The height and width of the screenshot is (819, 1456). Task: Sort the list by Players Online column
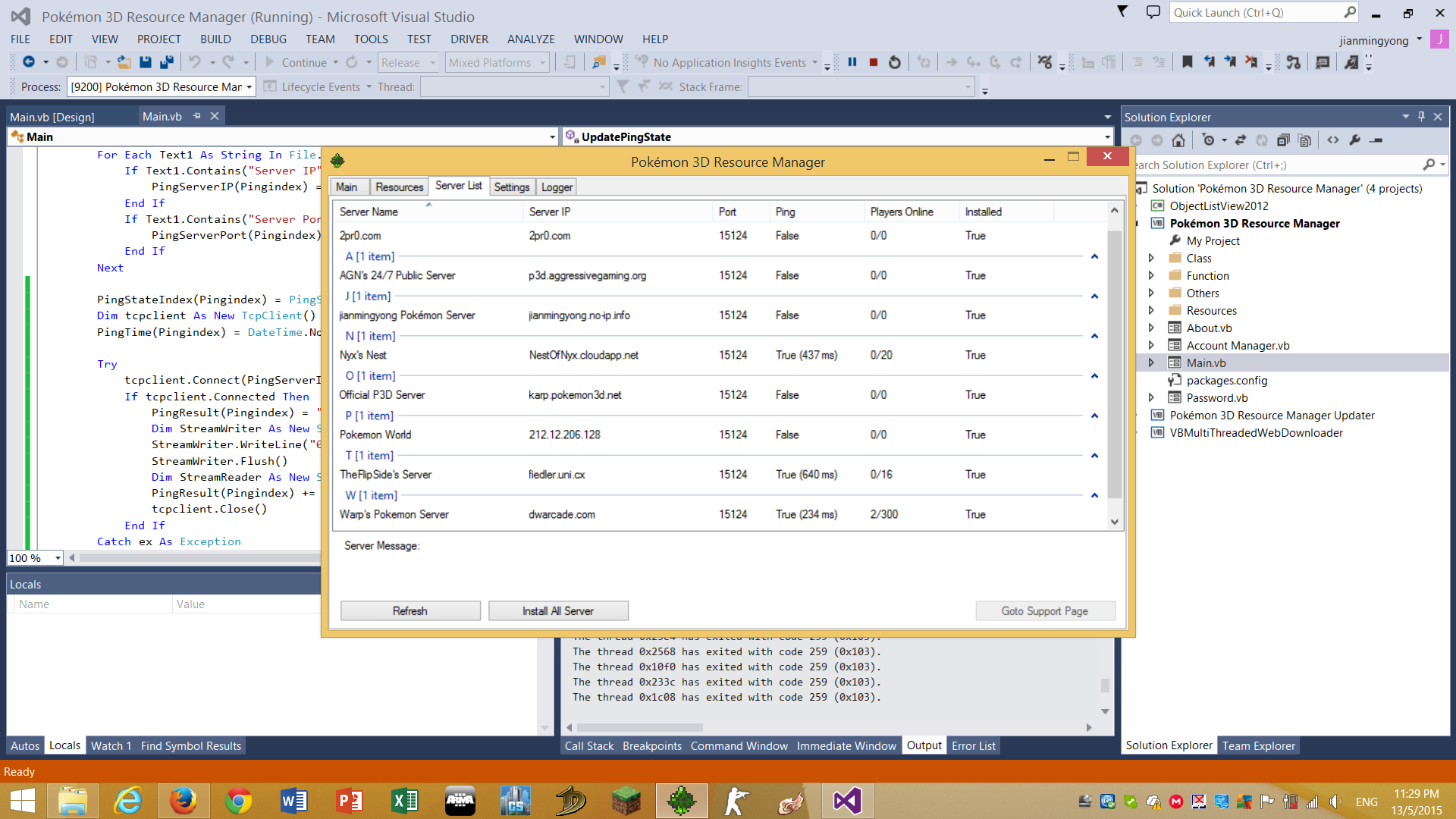tap(912, 212)
